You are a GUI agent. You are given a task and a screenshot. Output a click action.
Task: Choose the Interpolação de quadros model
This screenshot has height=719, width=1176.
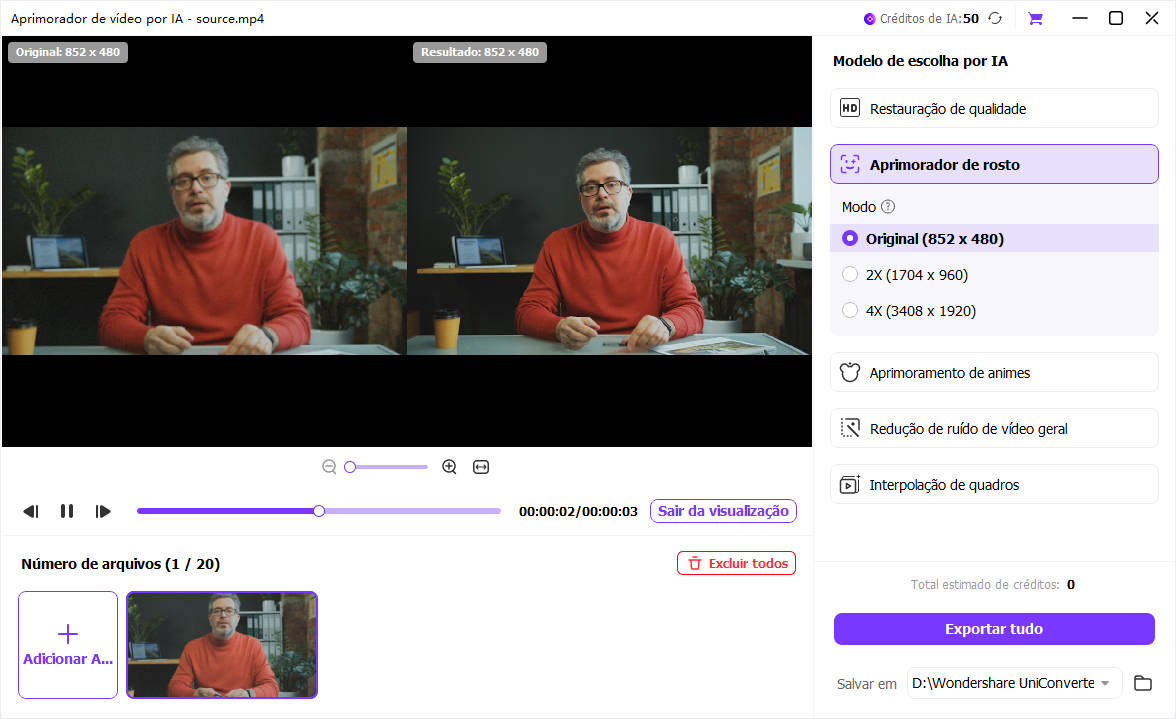coord(994,484)
